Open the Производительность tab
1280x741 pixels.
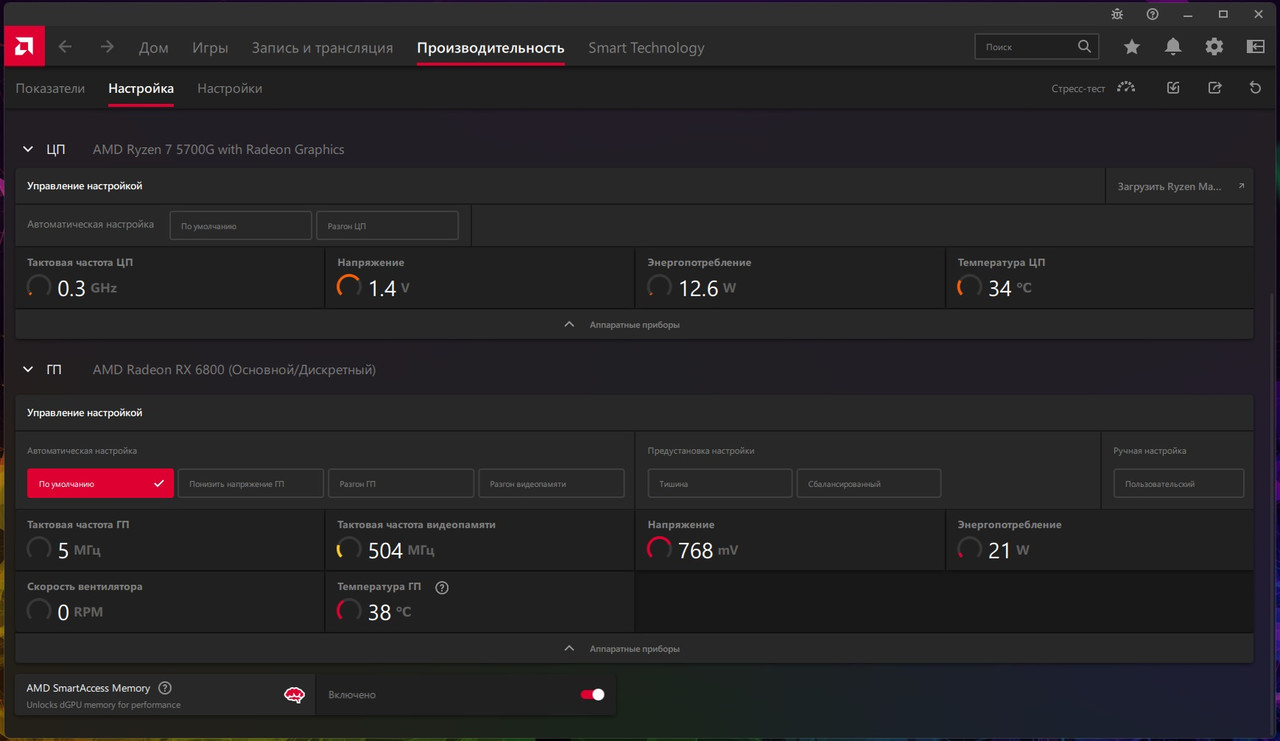tap(490, 47)
